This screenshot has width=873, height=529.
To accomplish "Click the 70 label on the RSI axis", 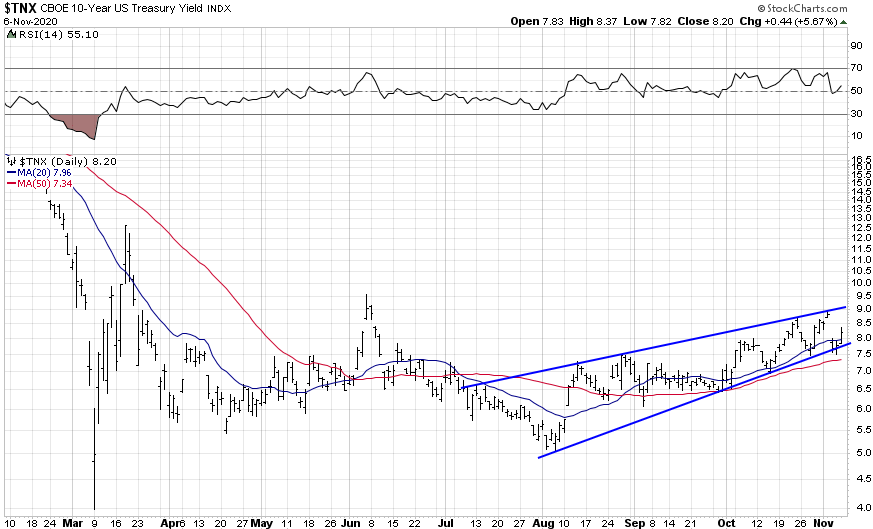I will pos(857,68).
